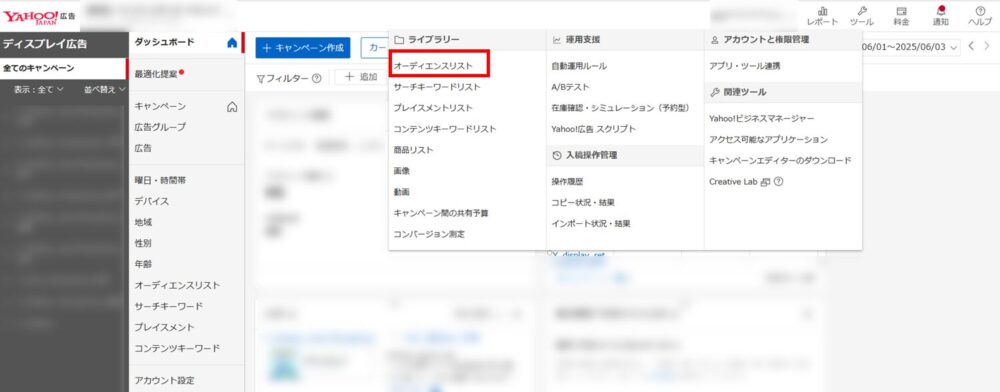Select 画像 in Library menu
1000x392 pixels.
[x=402, y=171]
